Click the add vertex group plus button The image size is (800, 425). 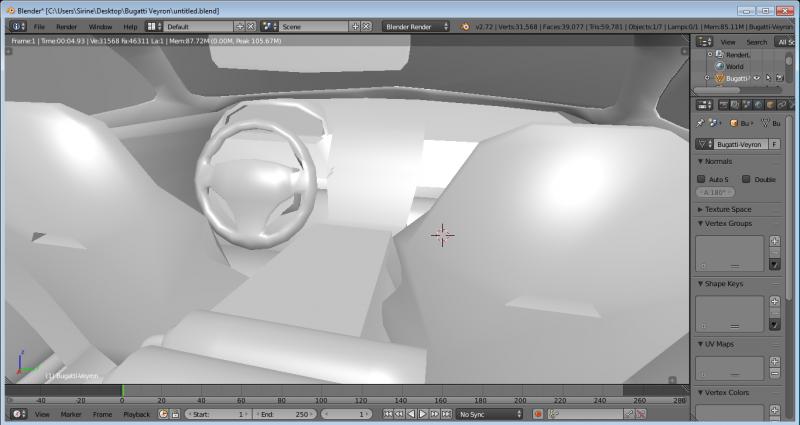774,241
